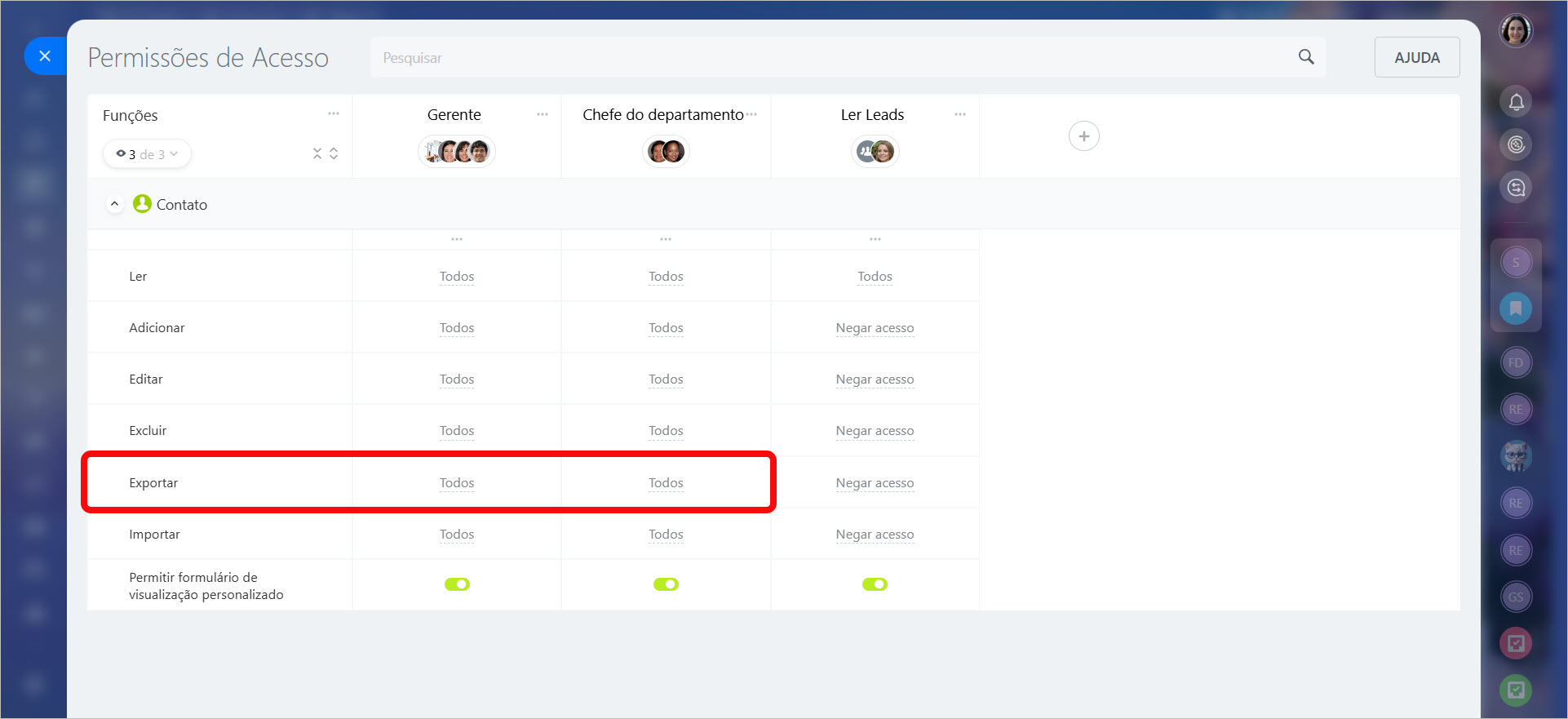
Task: Change Chefe do departamento Adicionar permission
Action: (666, 328)
